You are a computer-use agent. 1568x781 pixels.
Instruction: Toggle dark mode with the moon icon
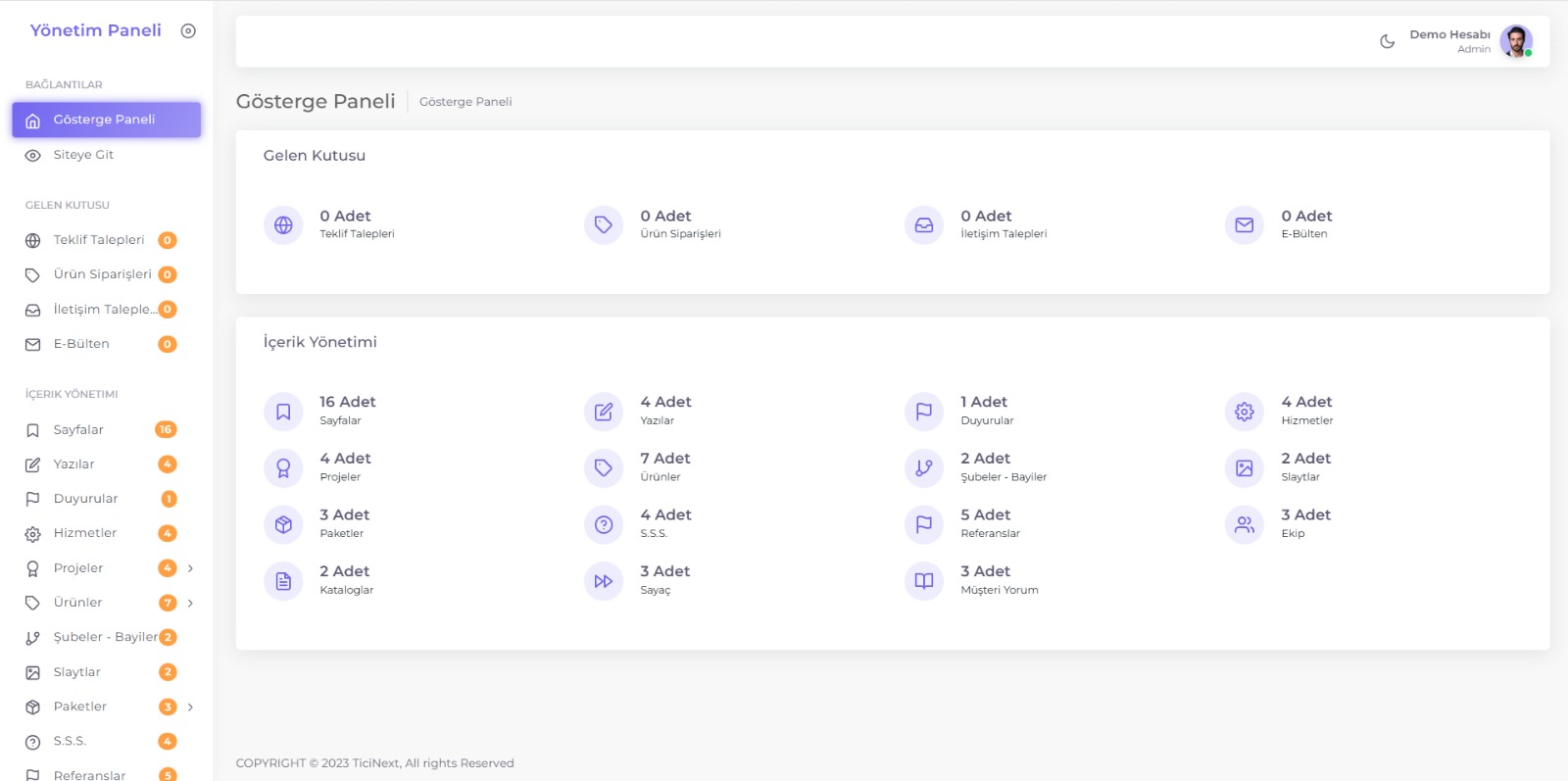(1387, 41)
